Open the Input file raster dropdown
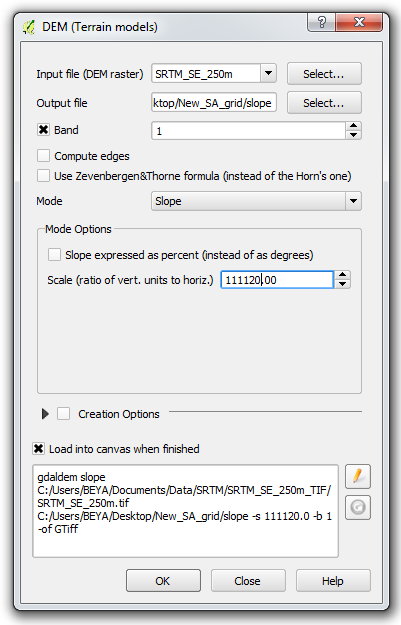The height and width of the screenshot is (625, 401). pos(268,73)
